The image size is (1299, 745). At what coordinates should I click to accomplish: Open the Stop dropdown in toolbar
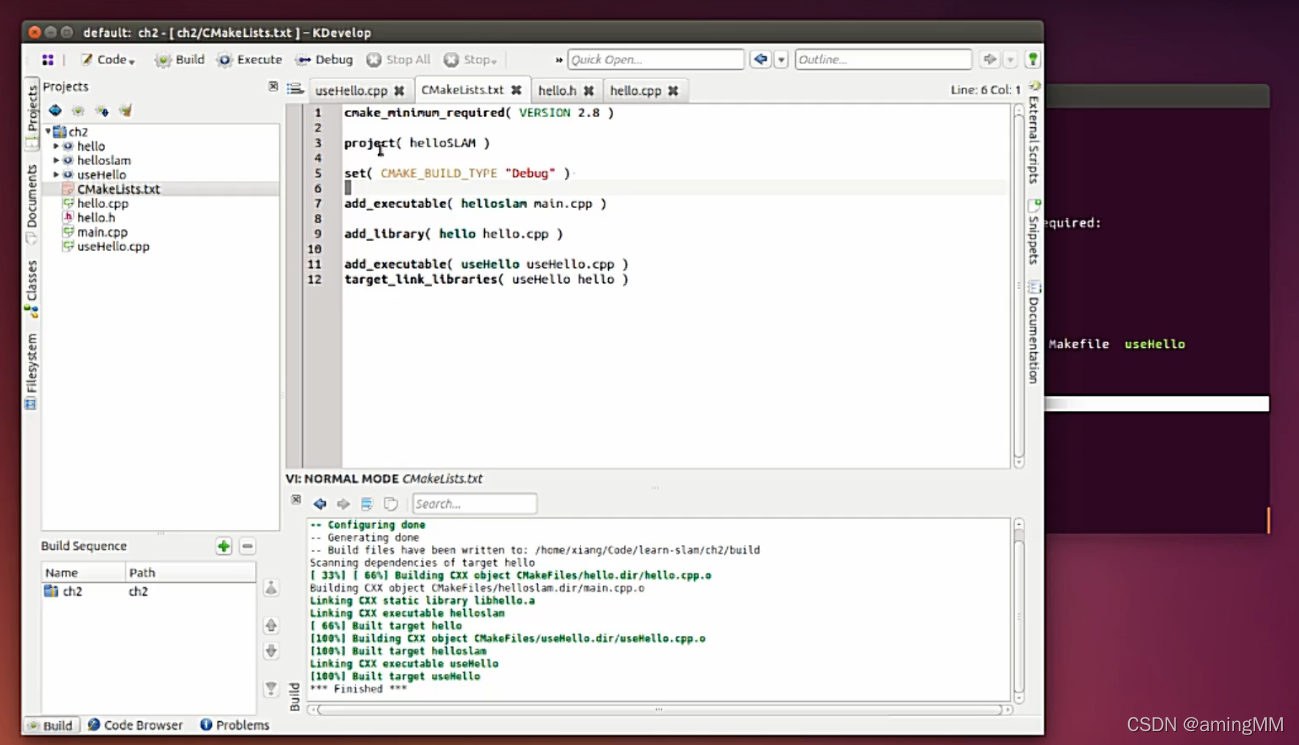[x=470, y=60]
